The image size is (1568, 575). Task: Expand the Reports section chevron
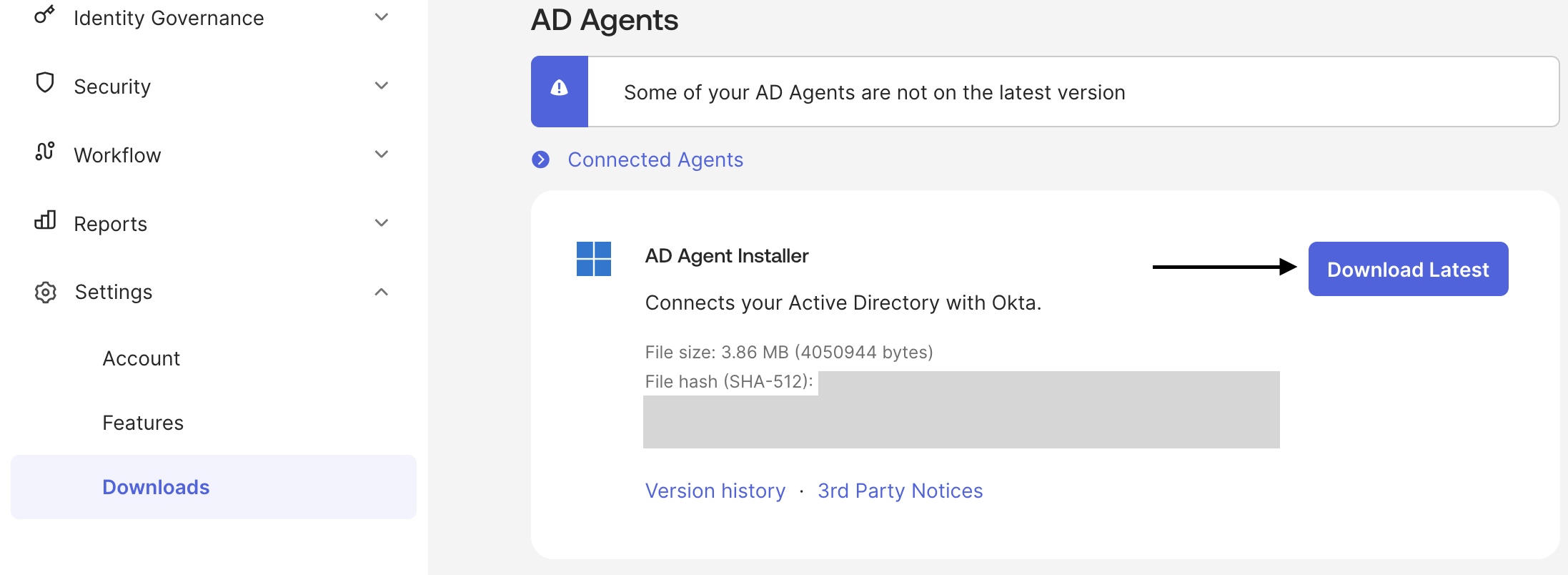(382, 222)
